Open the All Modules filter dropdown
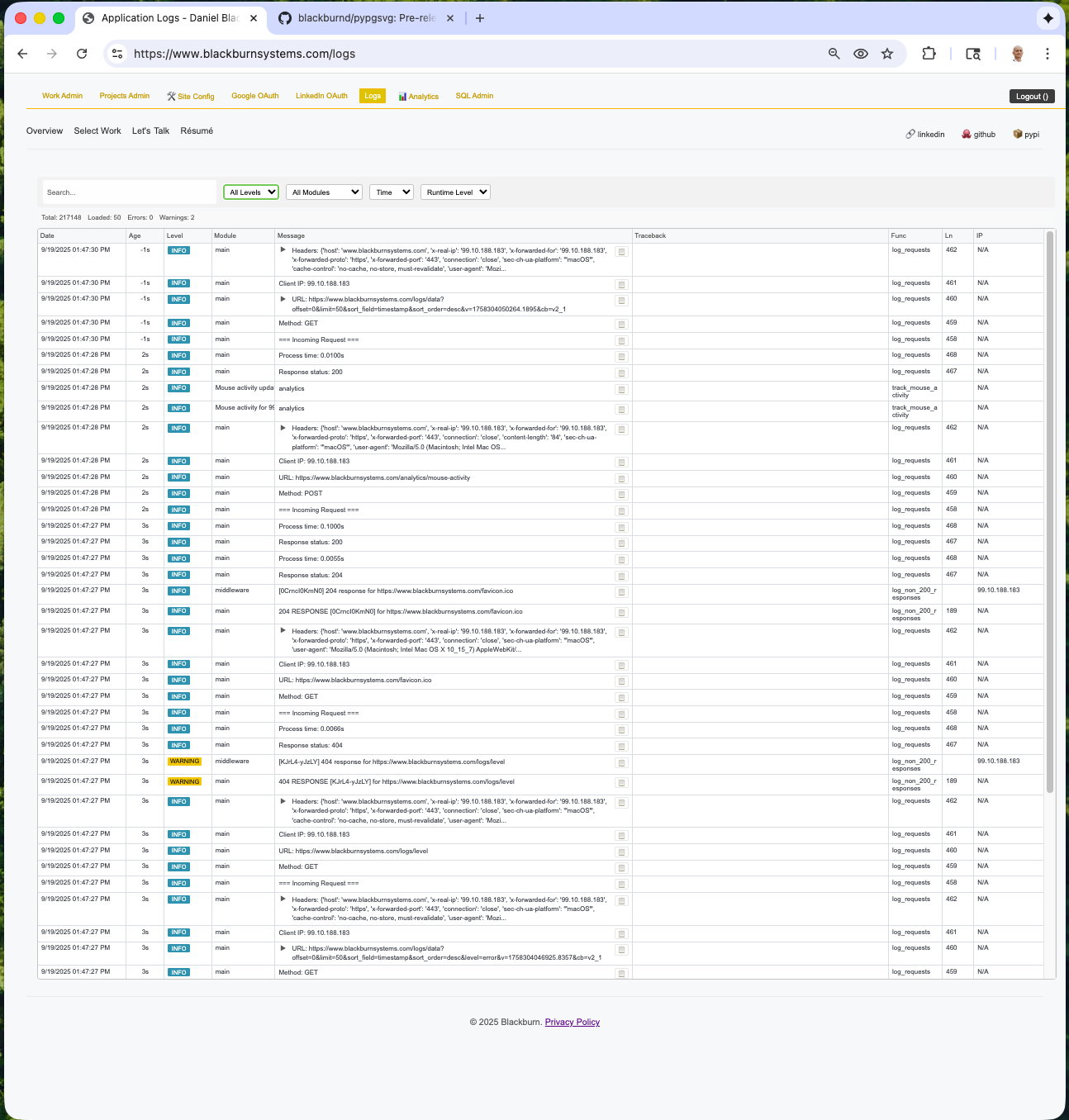1069x1120 pixels. coord(325,192)
